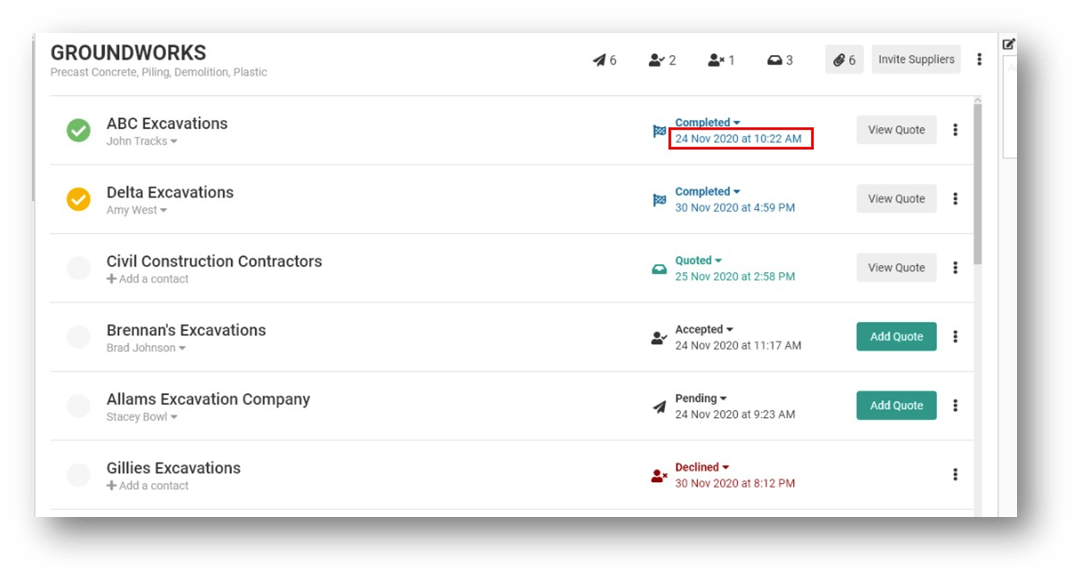Click the quoted inbox icon in header
Viewport: 1080px width, 581px height.
click(x=774, y=60)
